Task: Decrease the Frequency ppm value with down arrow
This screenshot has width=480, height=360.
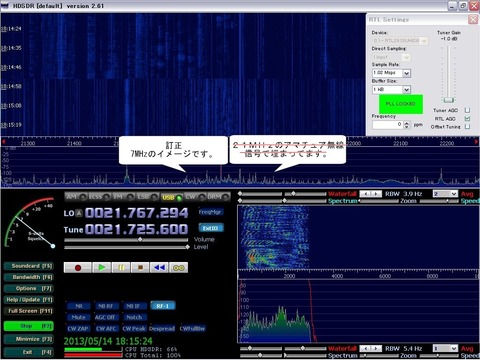Action: (406, 127)
